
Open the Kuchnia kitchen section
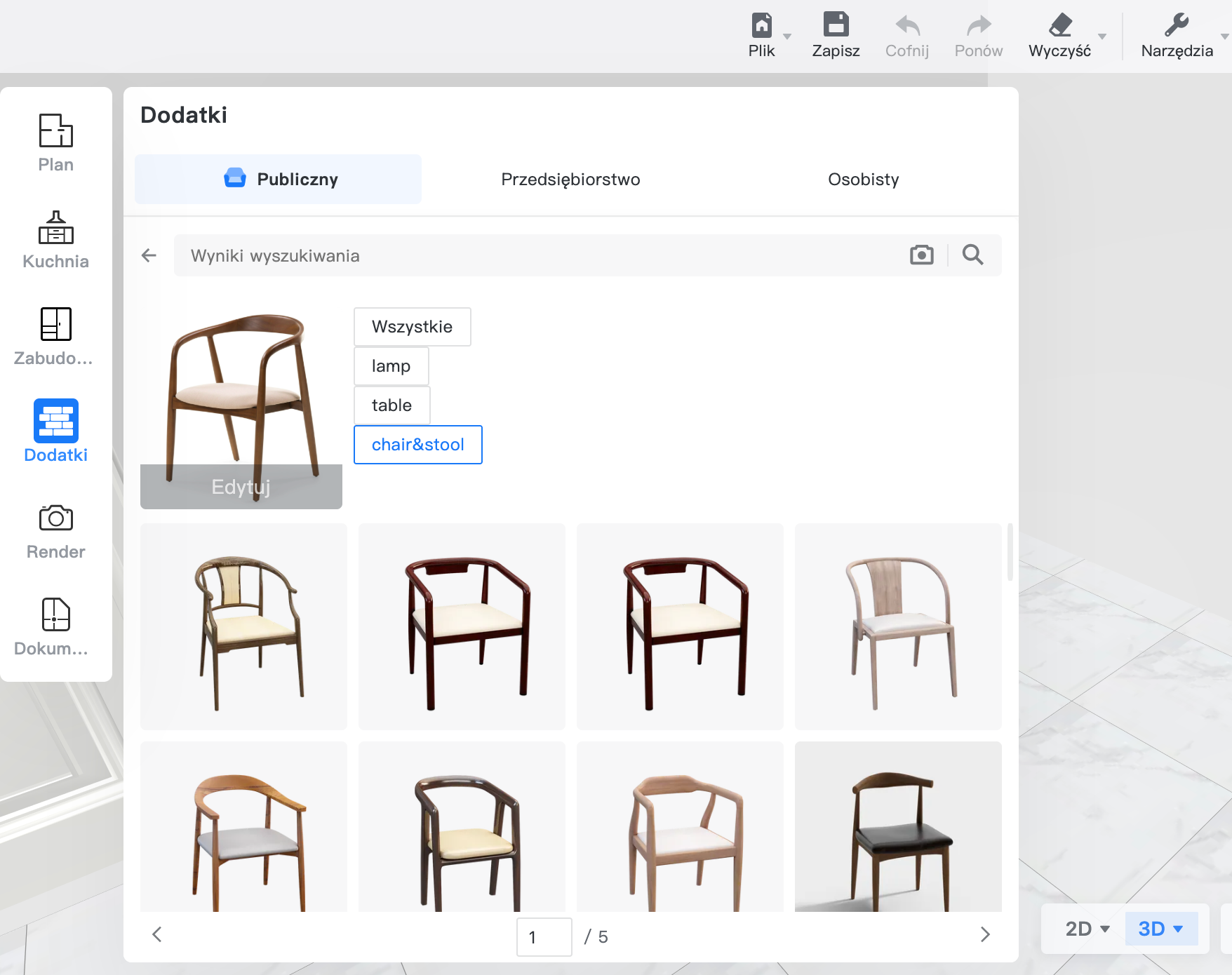tap(55, 240)
